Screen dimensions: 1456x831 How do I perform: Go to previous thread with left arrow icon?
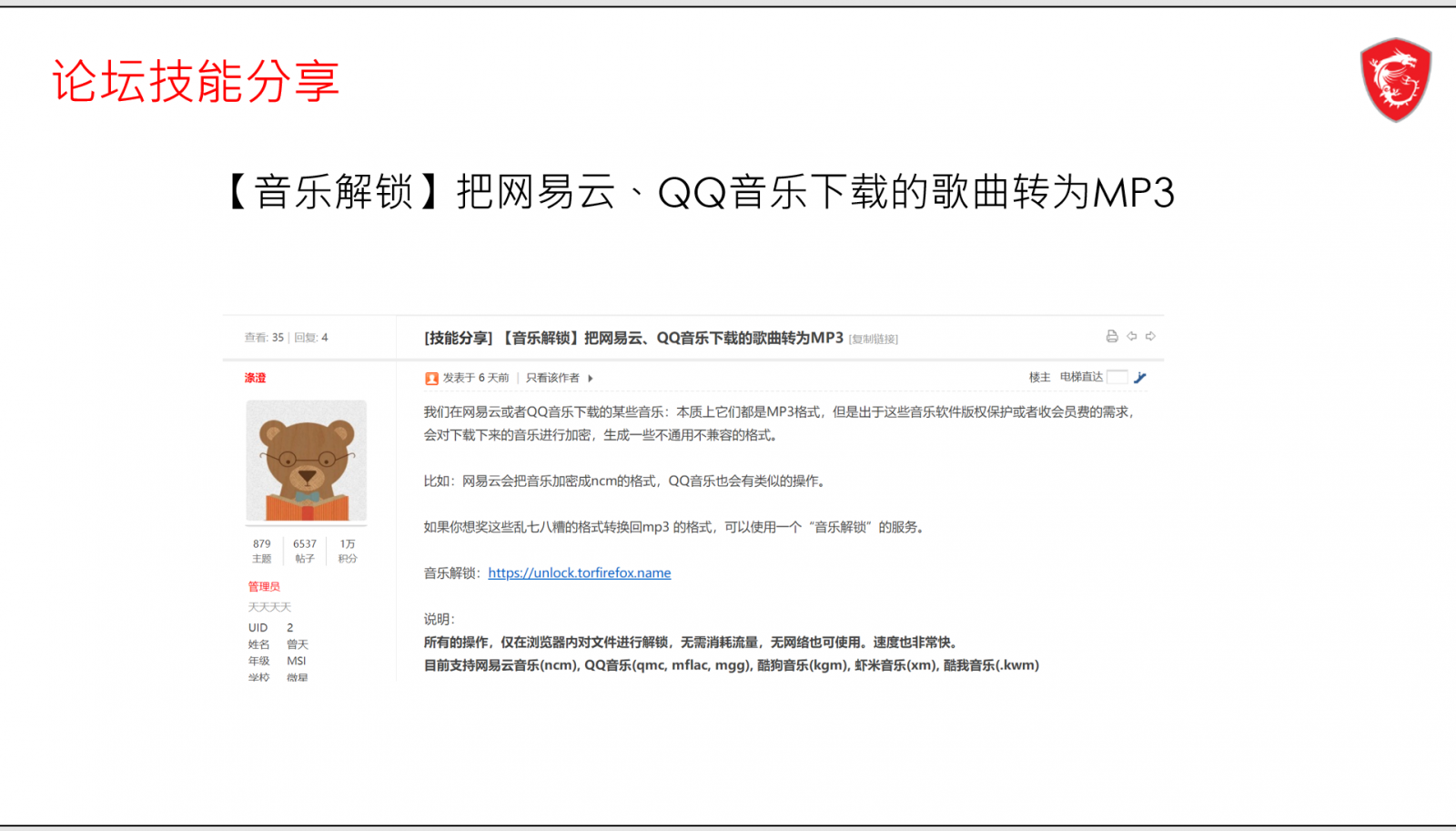pyautogui.click(x=1131, y=336)
